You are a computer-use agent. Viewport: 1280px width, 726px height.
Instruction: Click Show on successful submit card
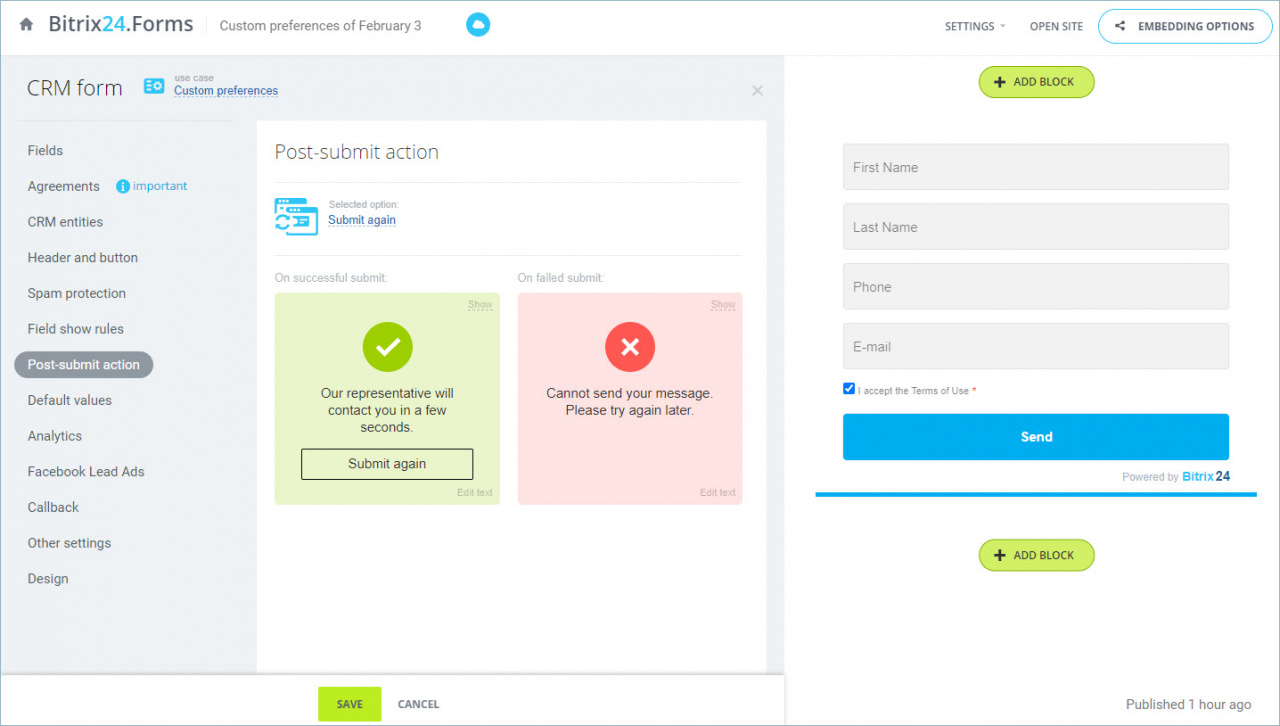480,305
